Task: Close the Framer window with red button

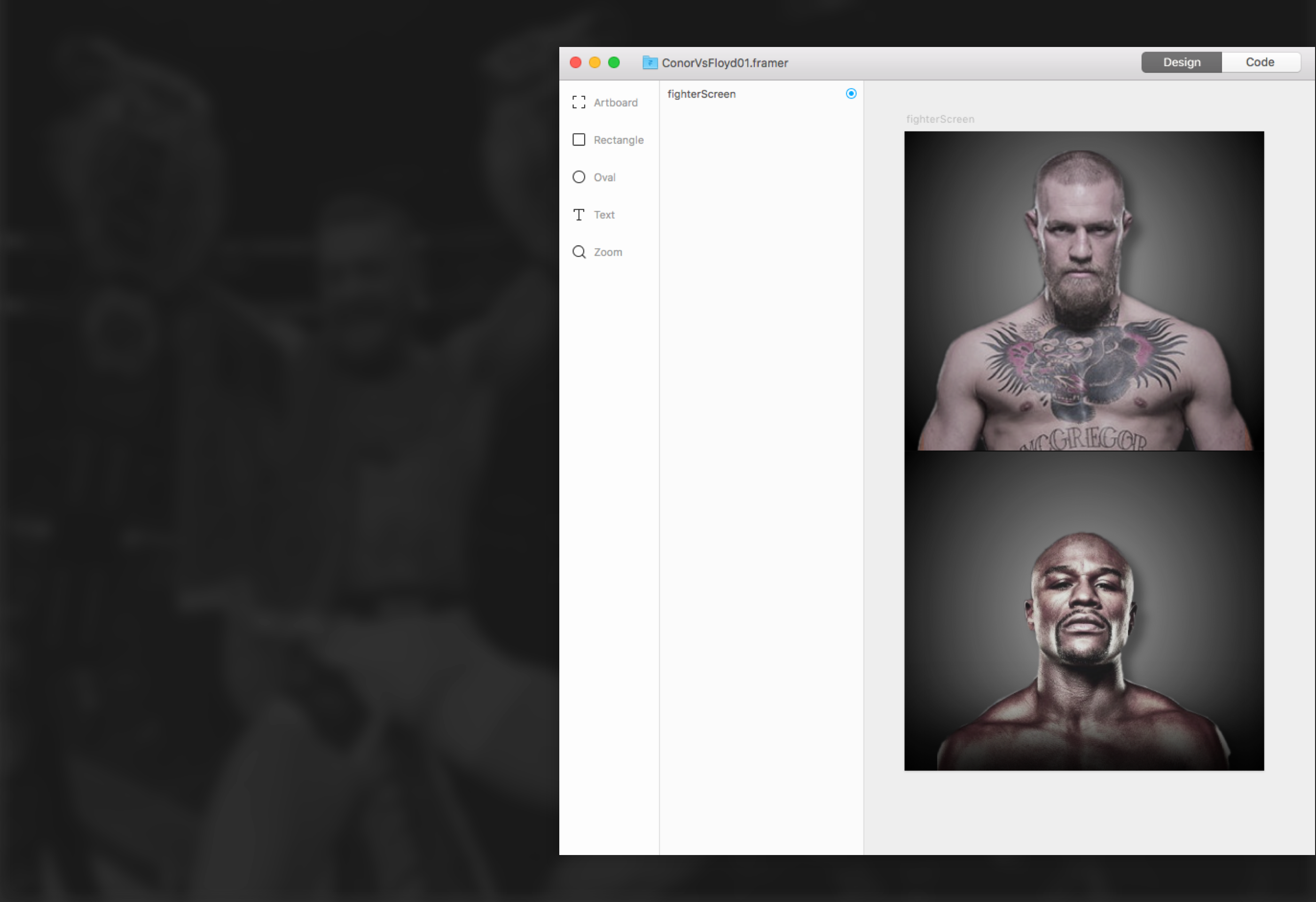Action: 576,62
